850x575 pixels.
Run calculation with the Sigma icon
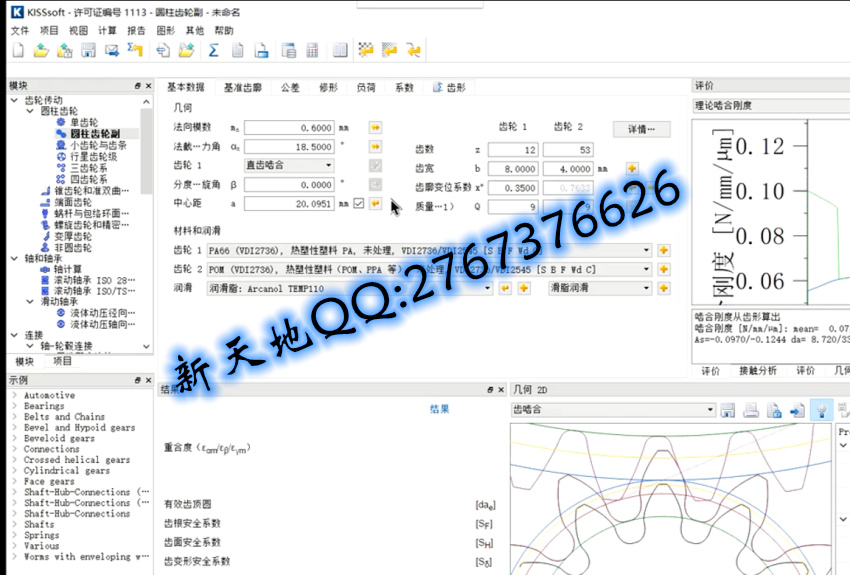214,50
